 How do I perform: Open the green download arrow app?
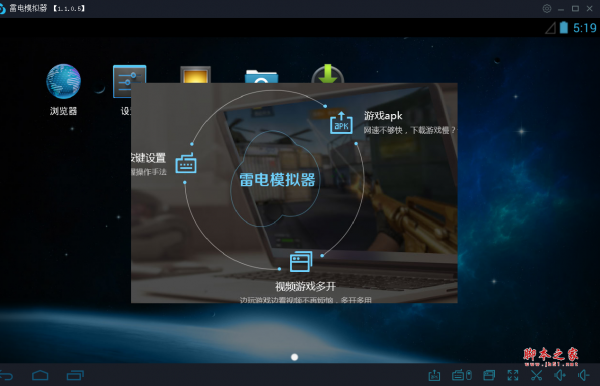(328, 74)
